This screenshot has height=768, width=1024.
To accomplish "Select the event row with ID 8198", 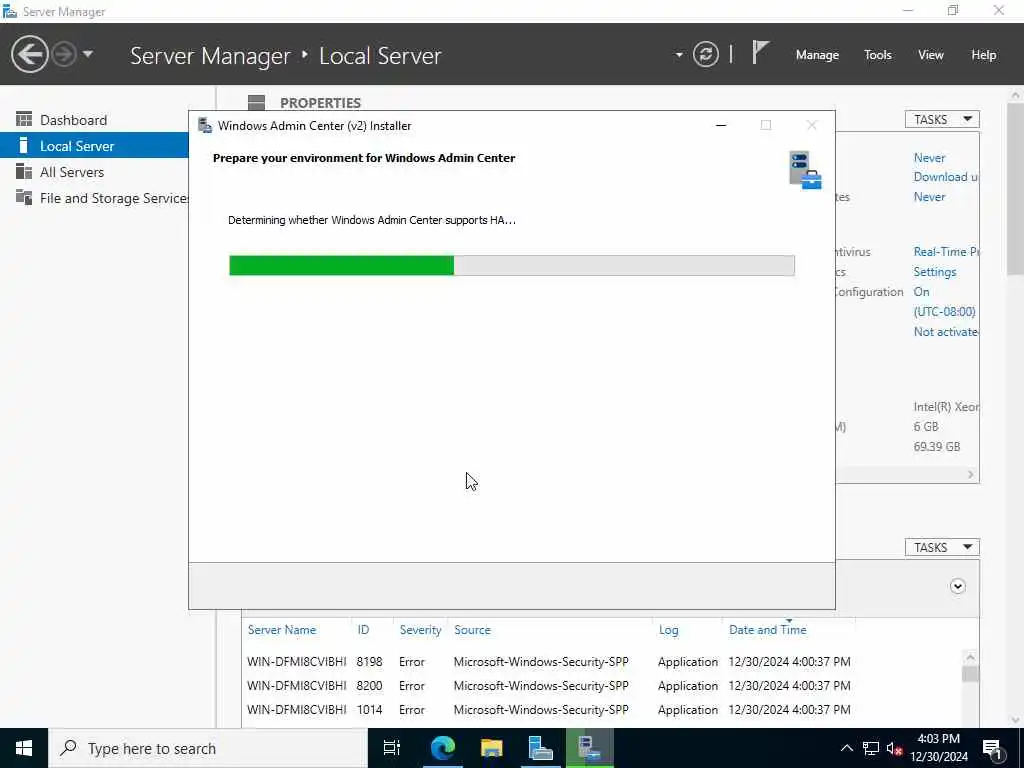I will [601, 662].
